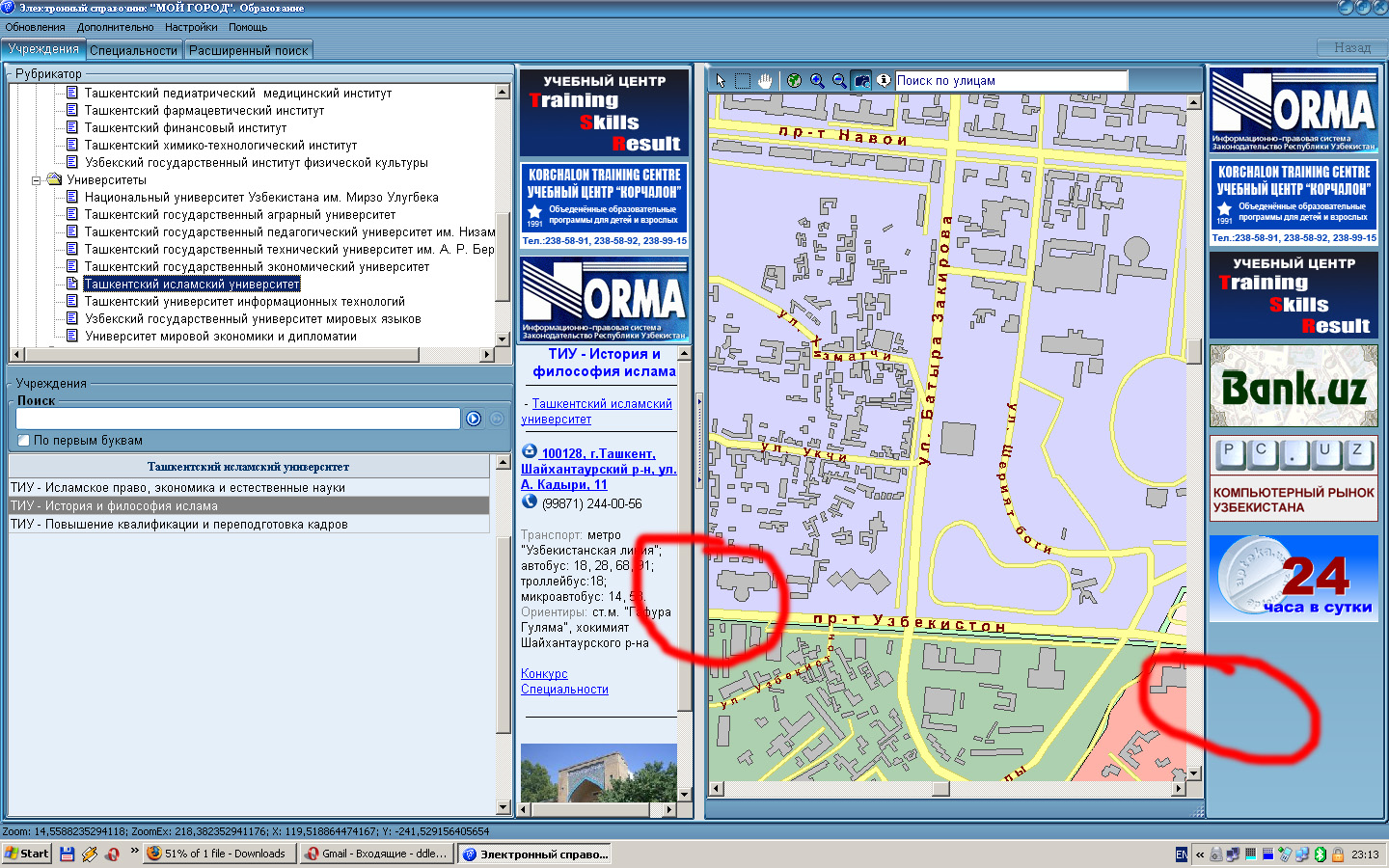Activate the info balloon map tool
This screenshot has width=1389, height=868.
[x=884, y=81]
